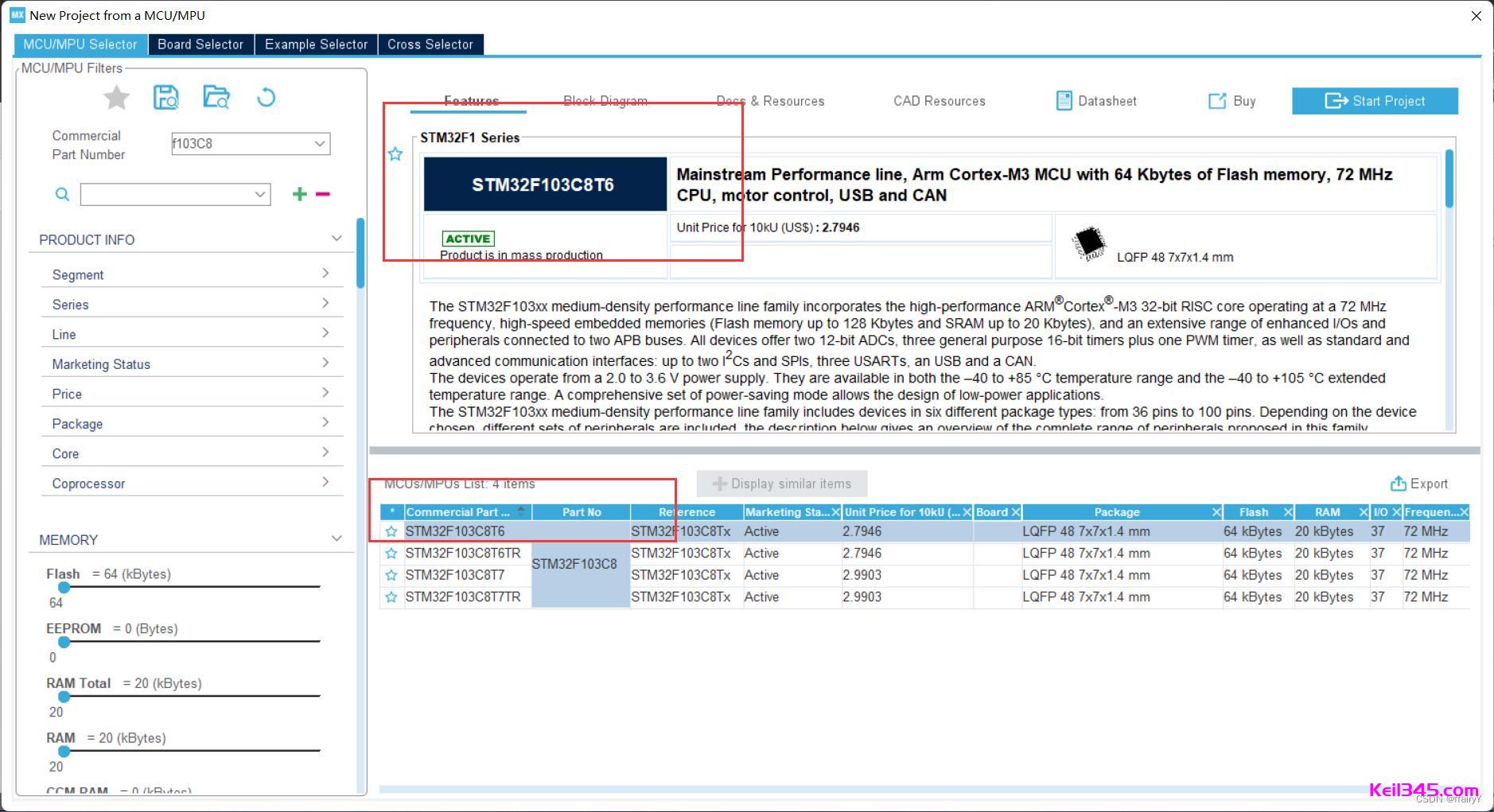Click the RAM slider handle below RAM Total
The height and width of the screenshot is (812, 1494).
[64, 751]
